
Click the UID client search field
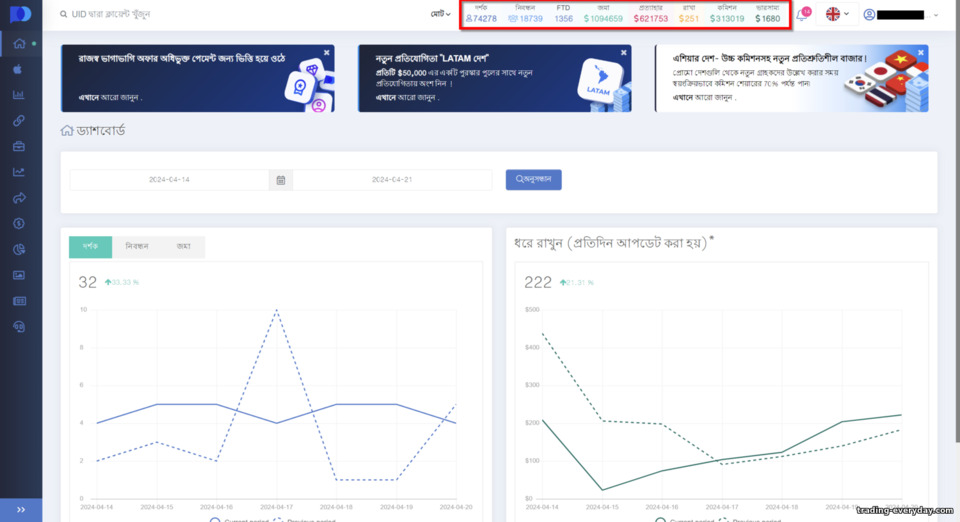click(239, 14)
